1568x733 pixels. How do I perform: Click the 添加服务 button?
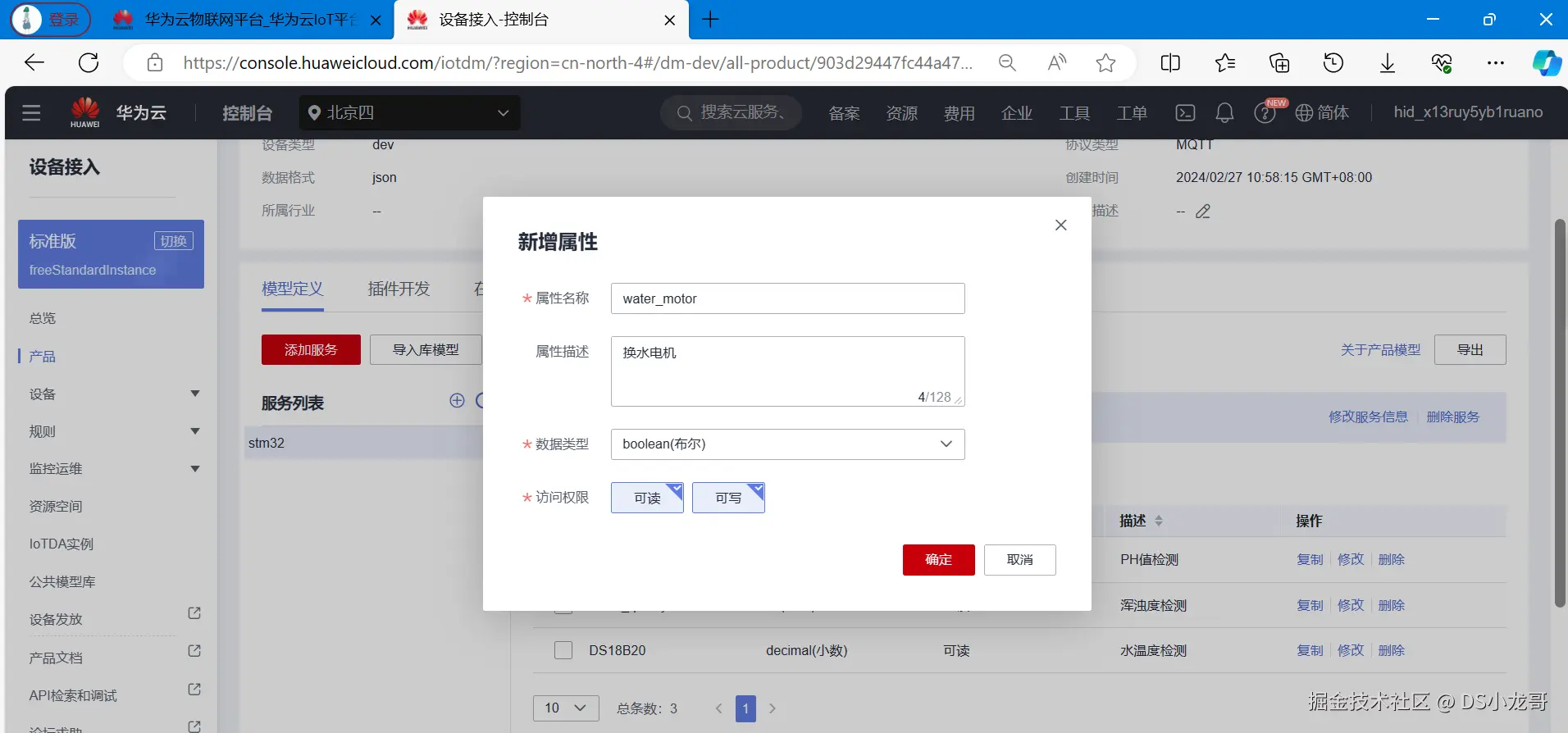click(x=311, y=350)
